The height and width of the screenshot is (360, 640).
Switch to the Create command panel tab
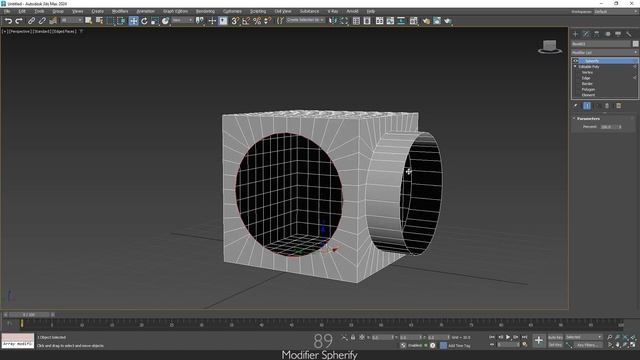(x=576, y=34)
